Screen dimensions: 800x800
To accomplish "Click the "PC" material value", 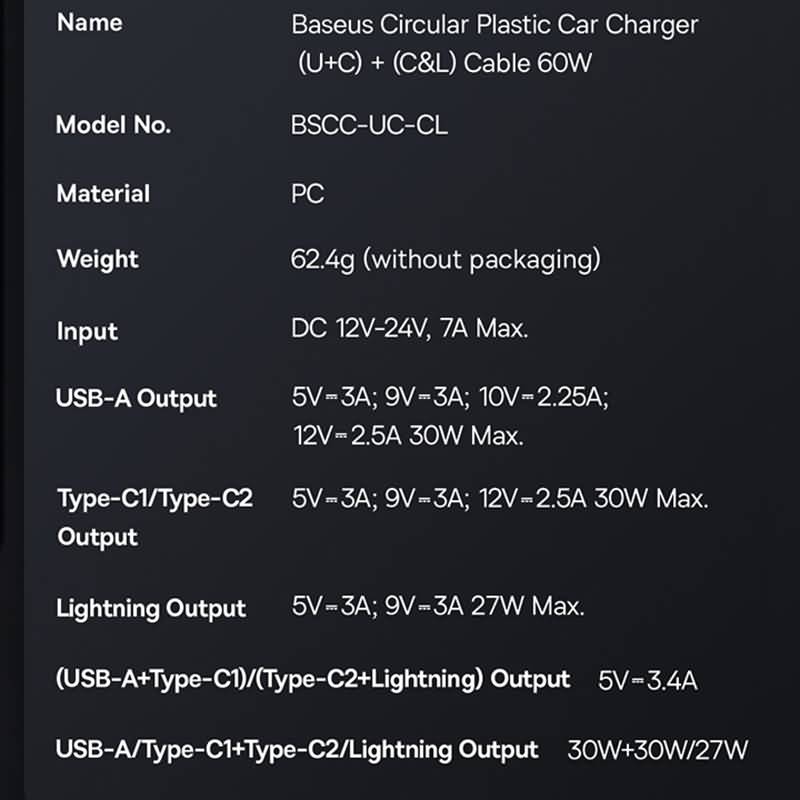I will [307, 193].
